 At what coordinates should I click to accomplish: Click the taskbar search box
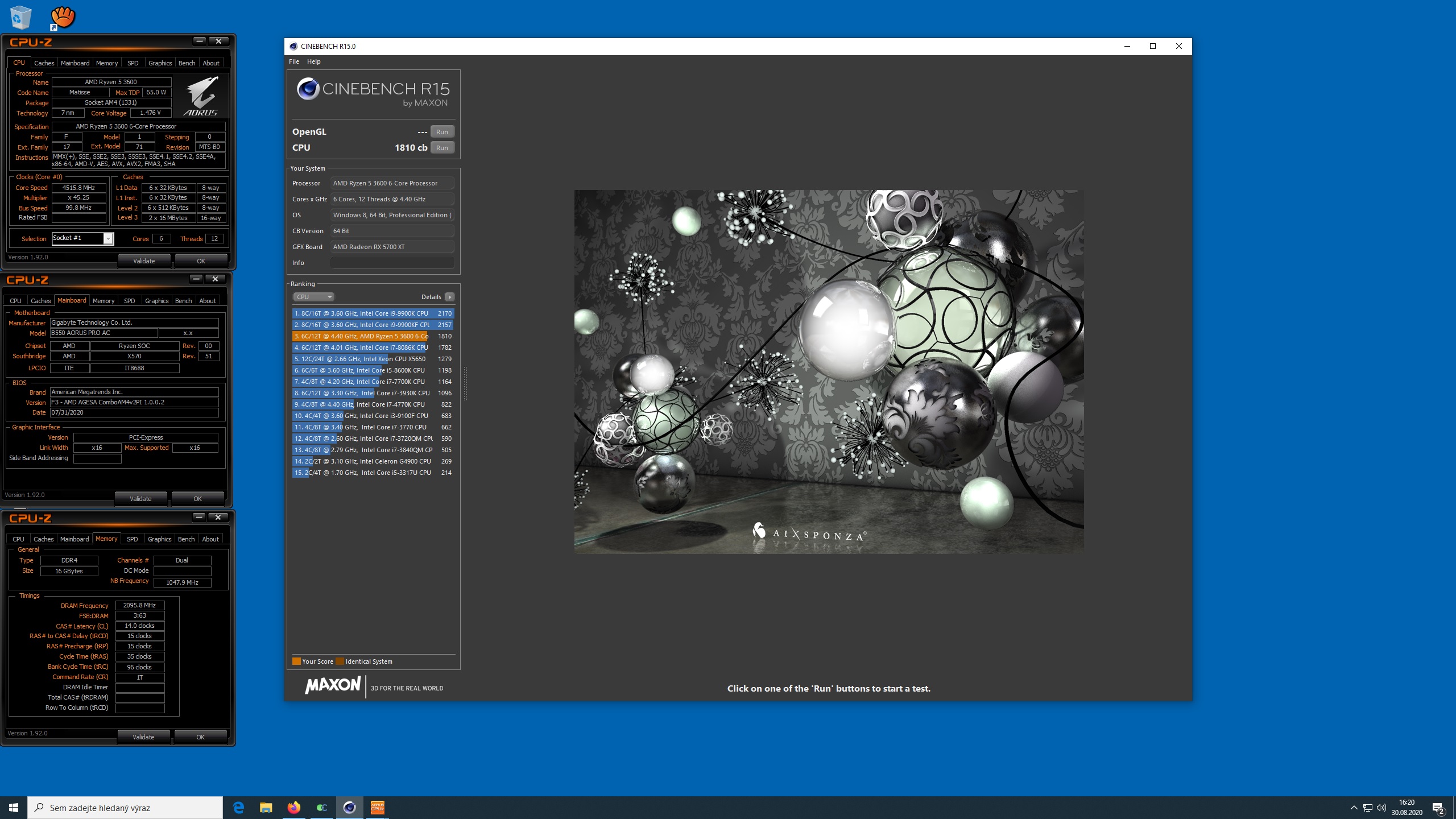point(125,808)
